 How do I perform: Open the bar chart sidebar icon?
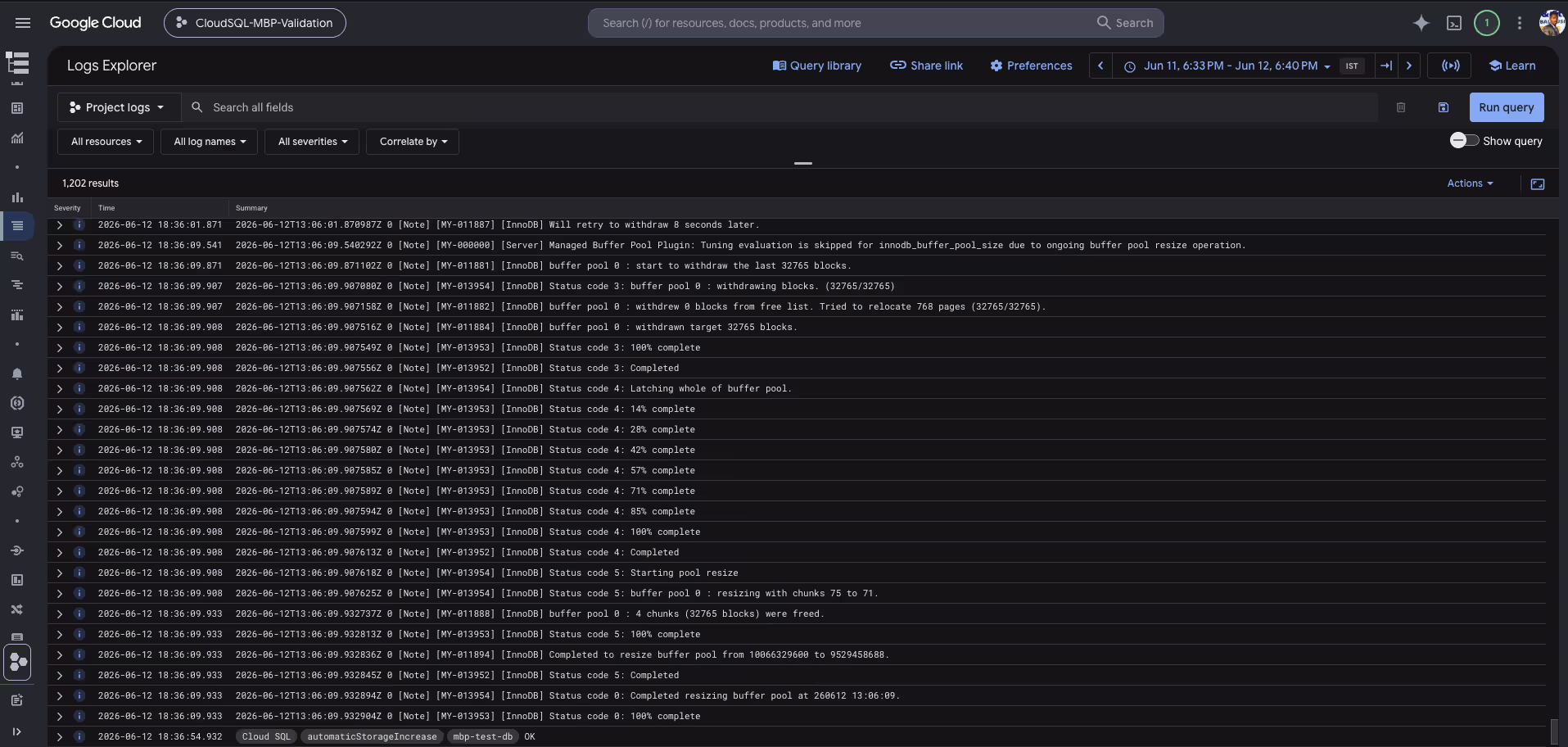coord(17,197)
